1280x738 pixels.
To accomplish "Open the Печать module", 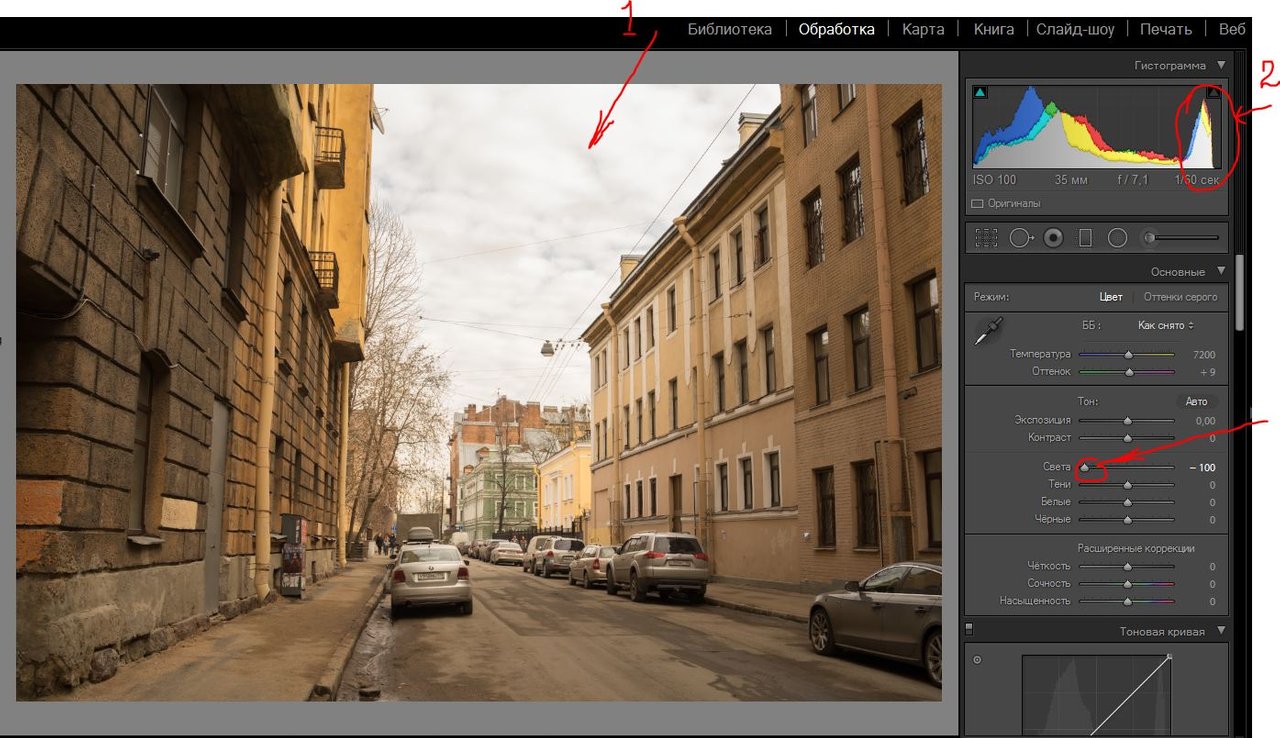I will click(x=1166, y=29).
